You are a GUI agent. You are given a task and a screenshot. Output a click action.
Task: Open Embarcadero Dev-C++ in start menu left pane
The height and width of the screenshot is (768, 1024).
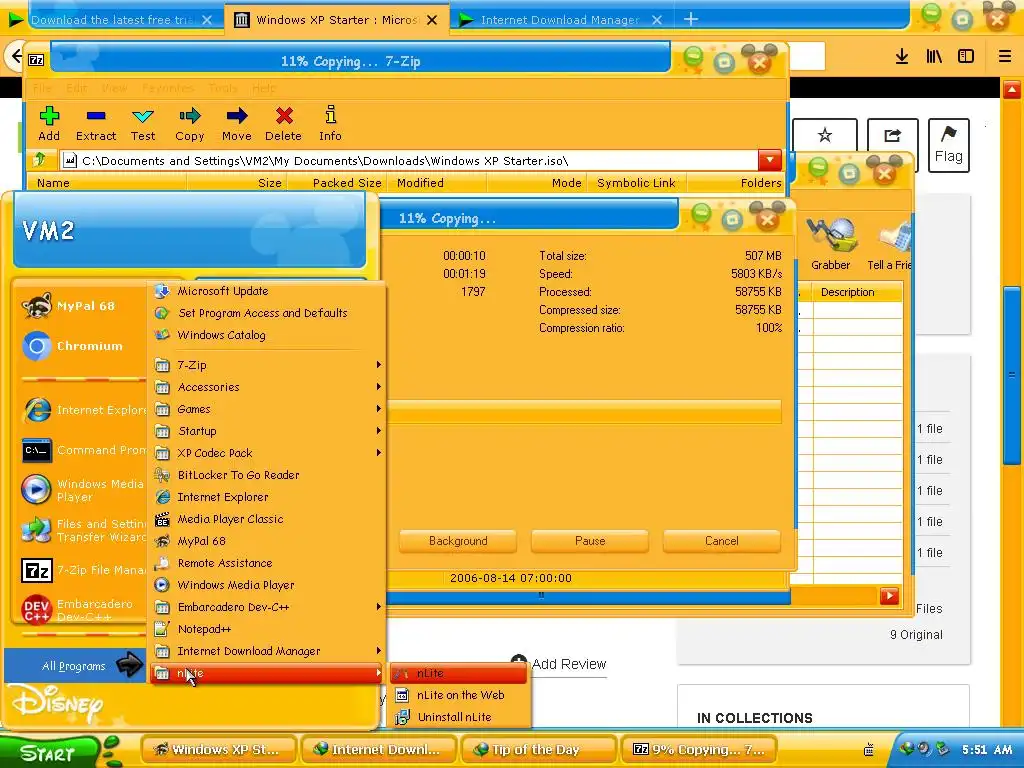pyautogui.click(x=82, y=610)
